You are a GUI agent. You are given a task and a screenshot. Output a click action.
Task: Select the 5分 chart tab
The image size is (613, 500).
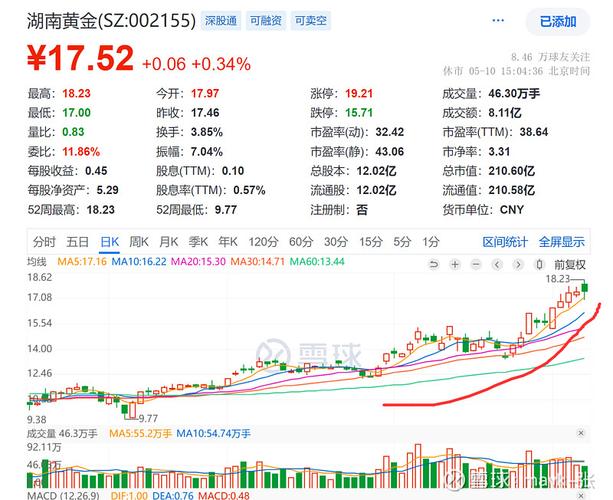[402, 242]
